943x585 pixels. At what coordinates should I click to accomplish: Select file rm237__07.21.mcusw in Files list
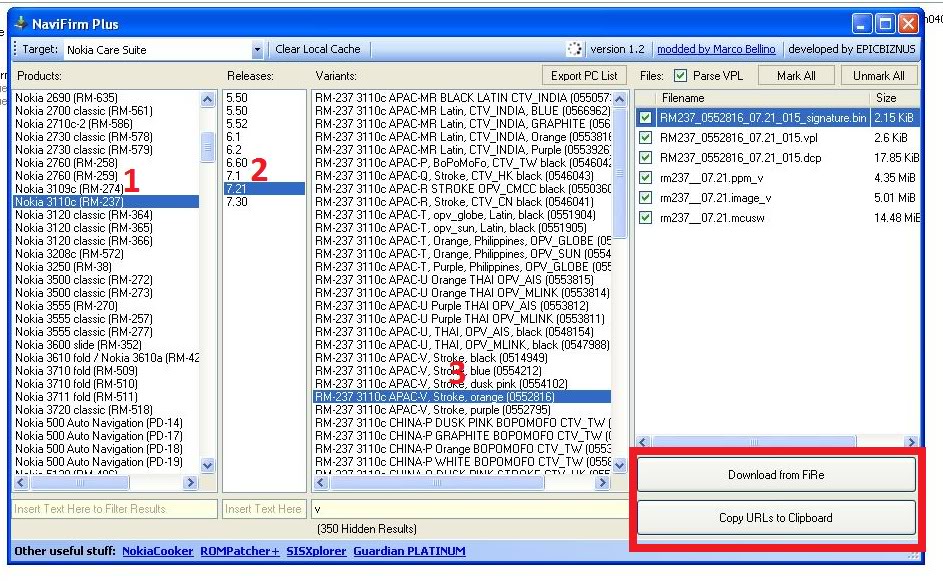[x=712, y=218]
